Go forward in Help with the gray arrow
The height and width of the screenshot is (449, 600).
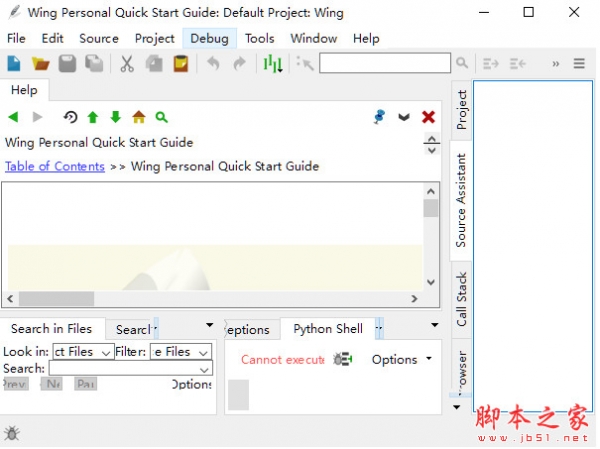(37, 117)
